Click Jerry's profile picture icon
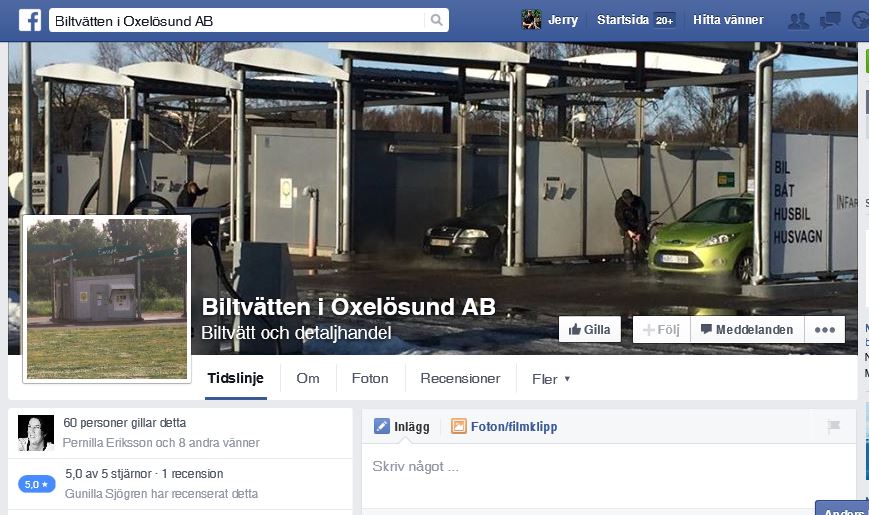The image size is (869, 515). 531,20
